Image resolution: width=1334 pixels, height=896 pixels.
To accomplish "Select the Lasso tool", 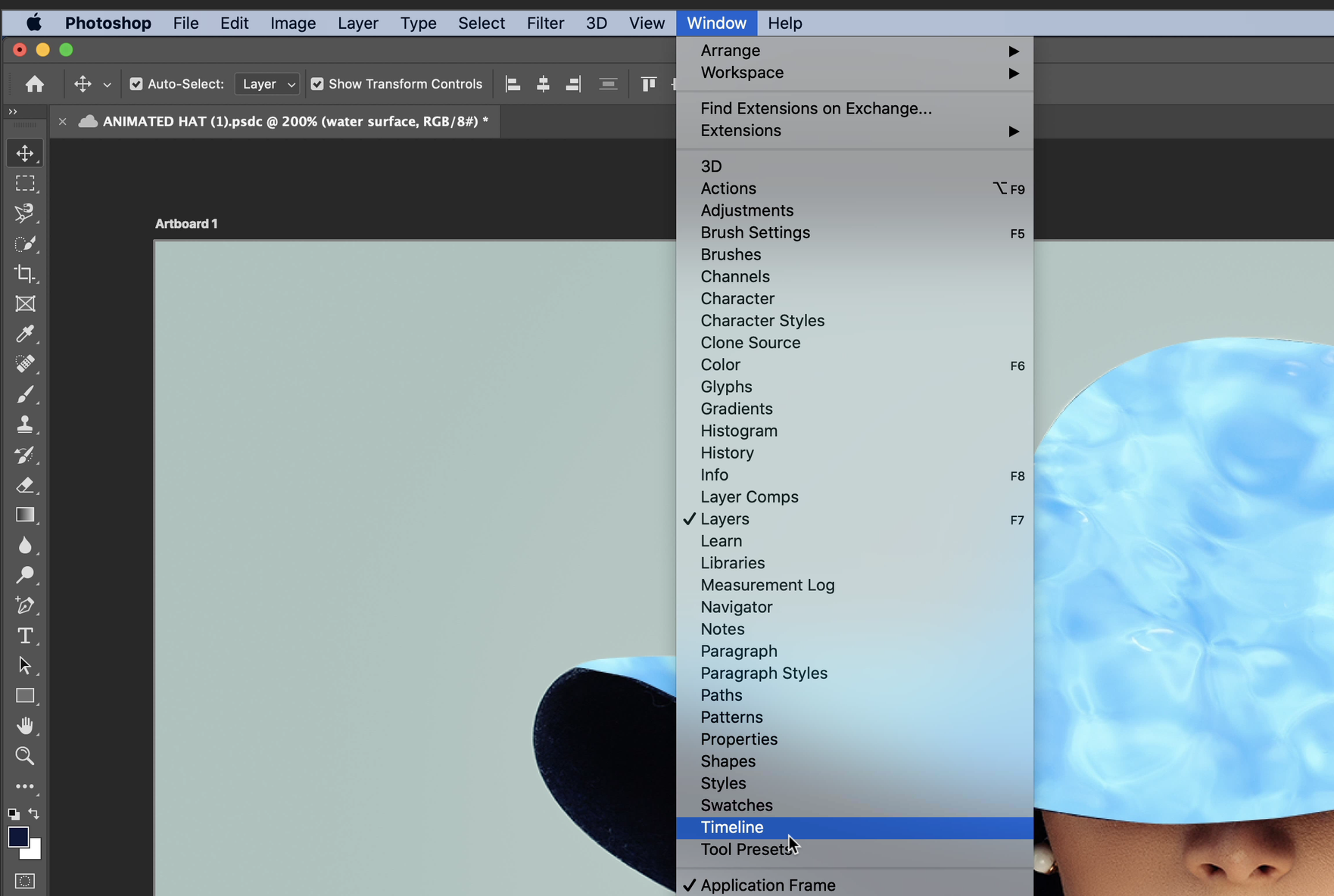I will pos(25,213).
